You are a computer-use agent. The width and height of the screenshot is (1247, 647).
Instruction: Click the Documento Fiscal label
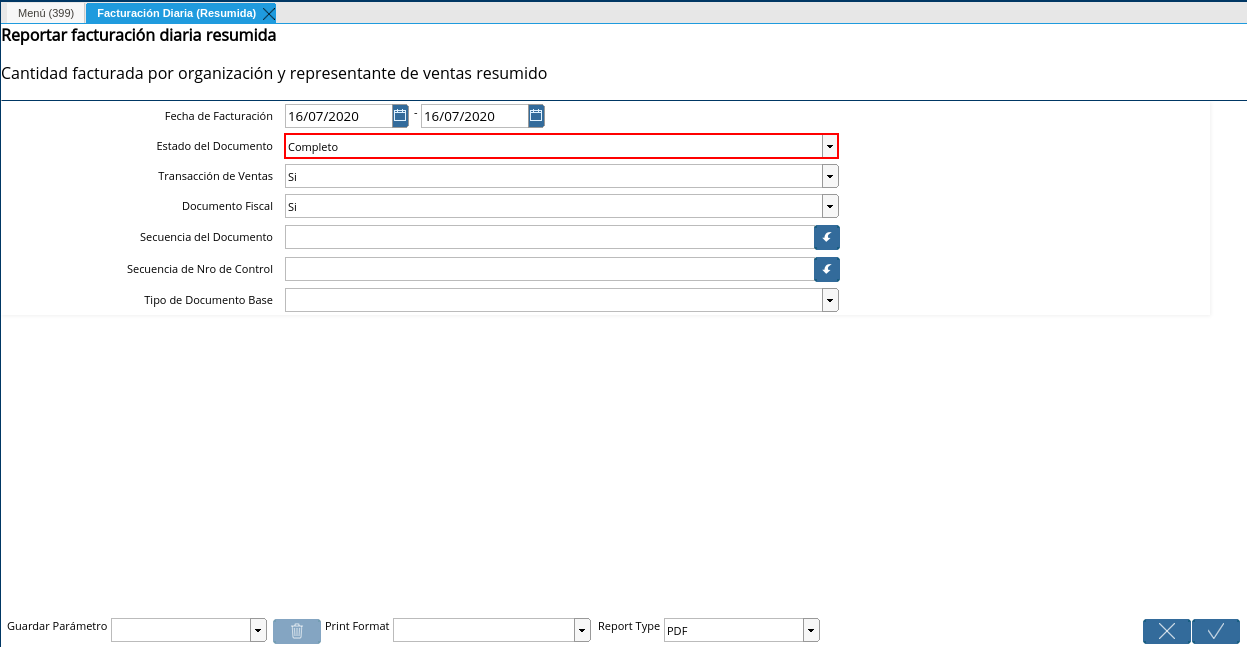227,206
